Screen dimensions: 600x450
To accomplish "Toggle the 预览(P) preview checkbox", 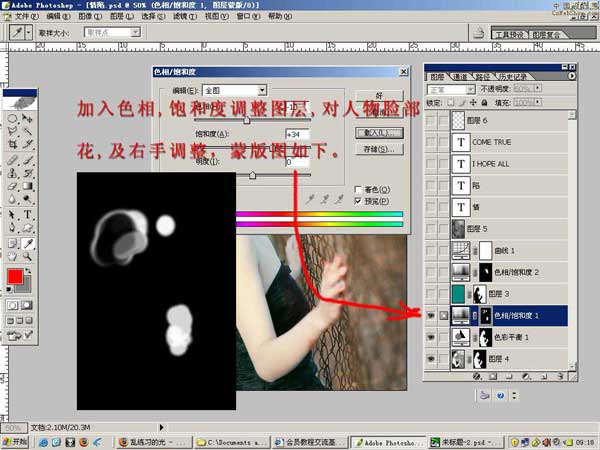I will pyautogui.click(x=358, y=201).
